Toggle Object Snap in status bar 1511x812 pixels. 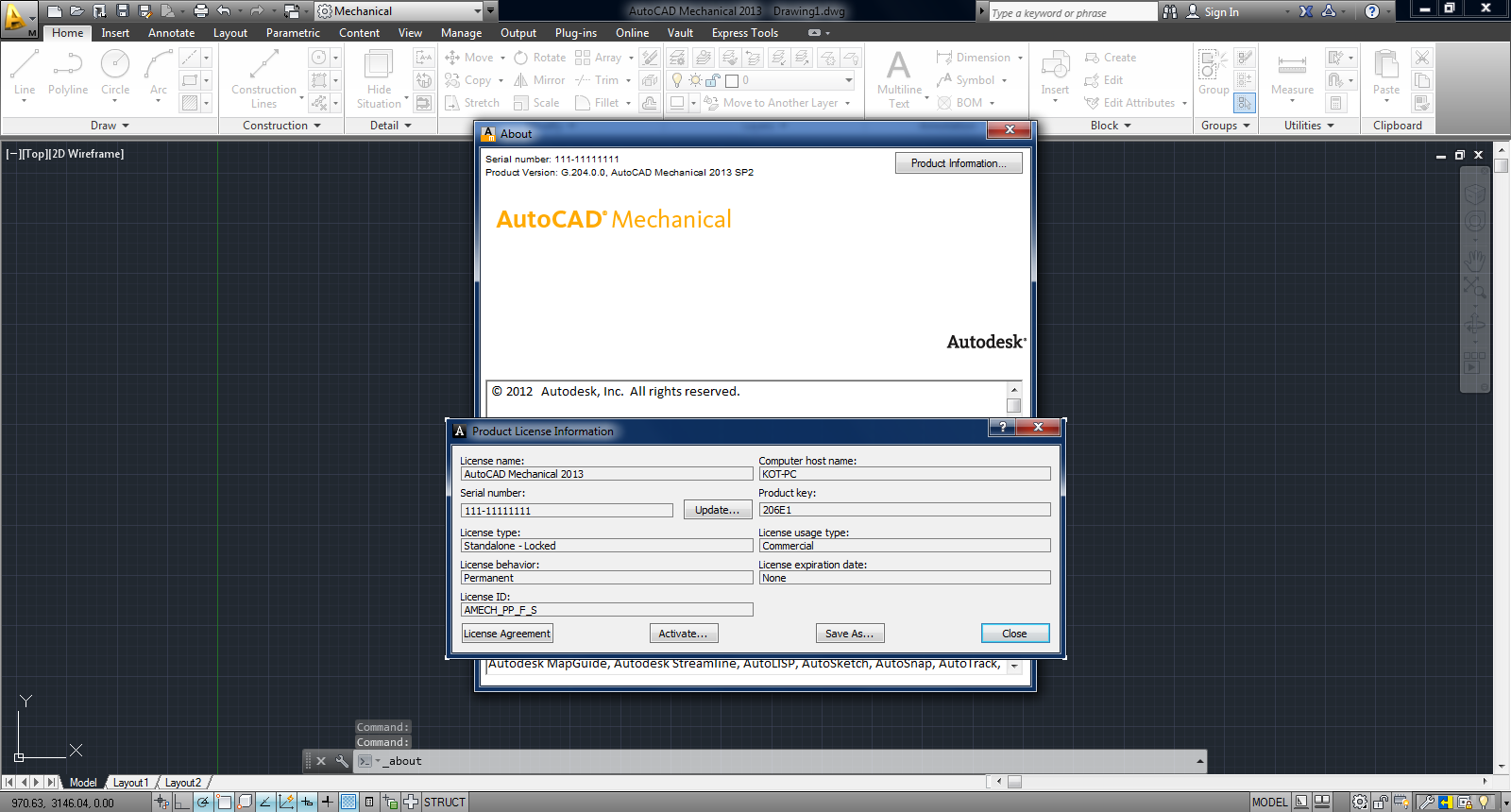tap(224, 803)
